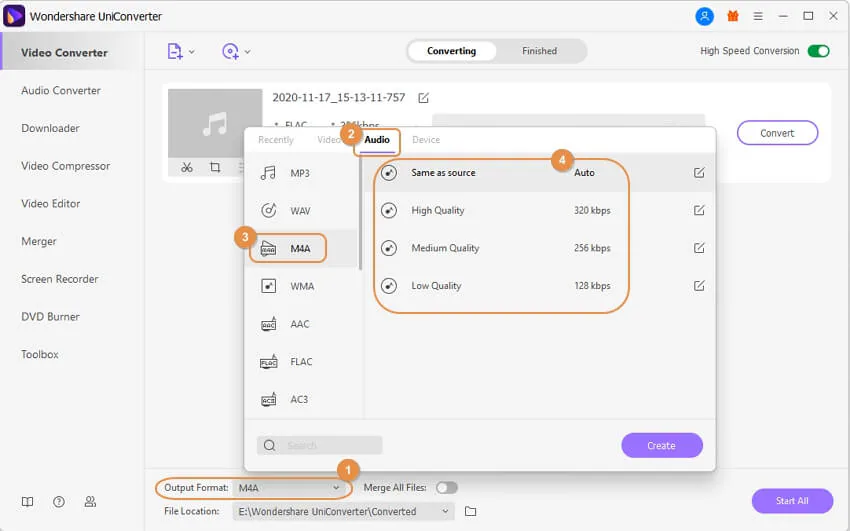This screenshot has width=850, height=531.
Task: Select WMA format
Action: pos(301,286)
